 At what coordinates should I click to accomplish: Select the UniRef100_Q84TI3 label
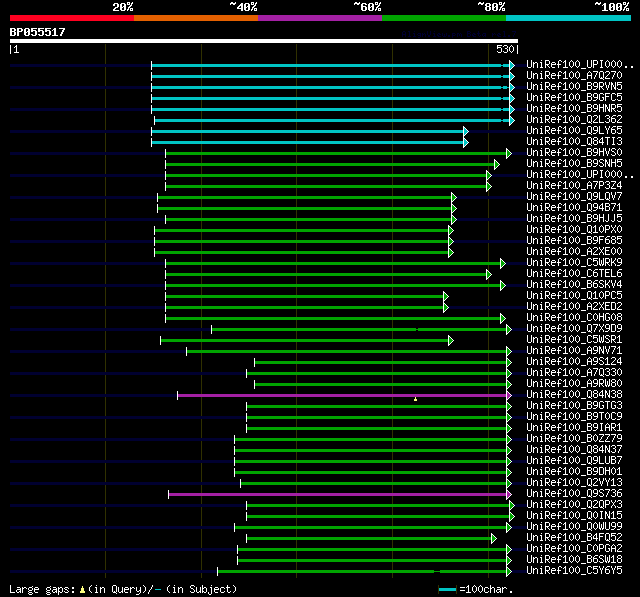pyautogui.click(x=574, y=142)
